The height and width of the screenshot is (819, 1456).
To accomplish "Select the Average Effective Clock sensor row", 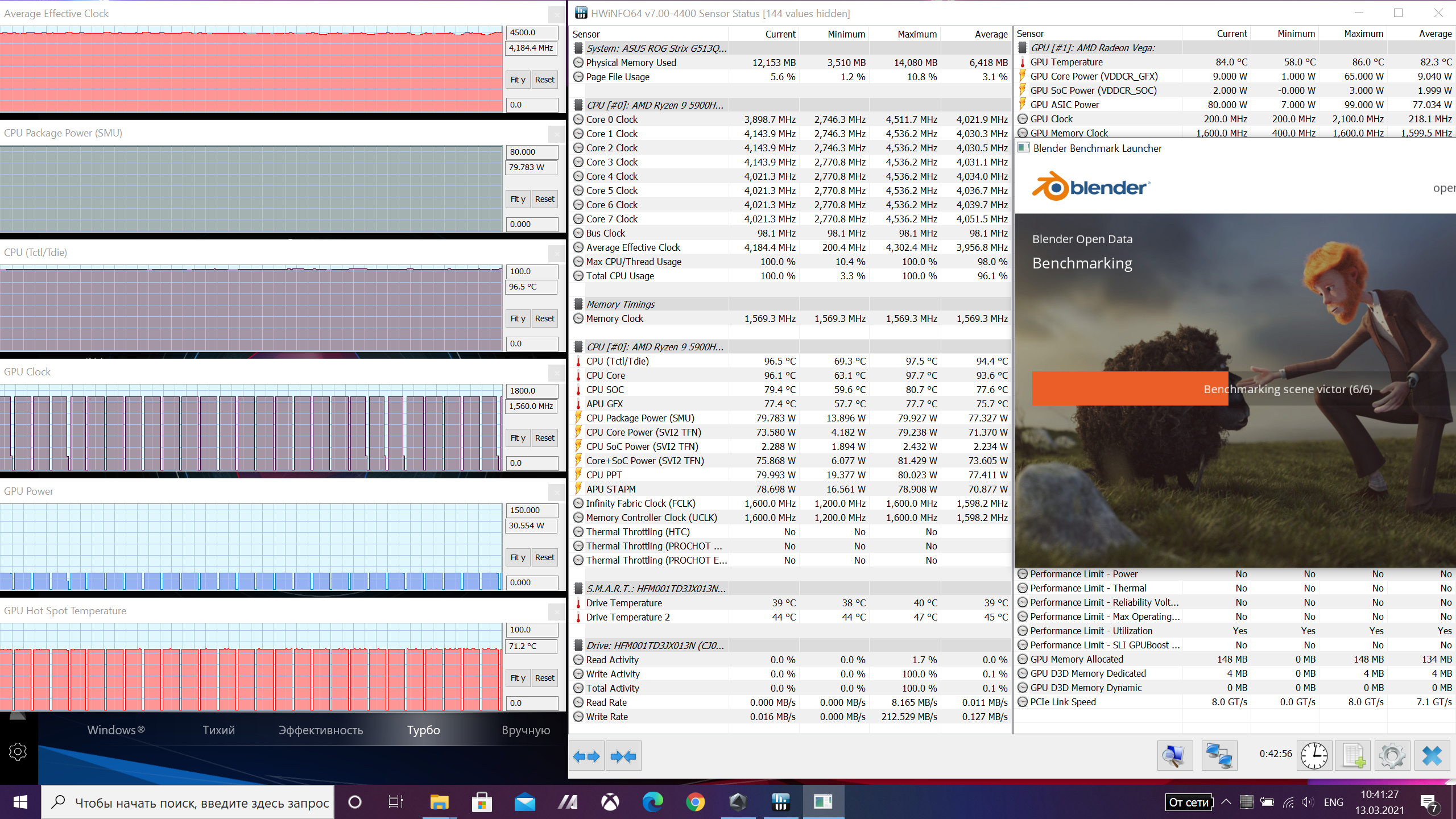I will point(791,247).
